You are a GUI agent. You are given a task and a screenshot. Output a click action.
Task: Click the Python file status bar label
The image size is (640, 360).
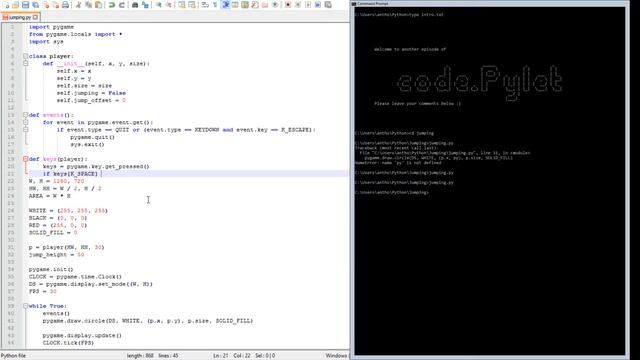[13, 356]
